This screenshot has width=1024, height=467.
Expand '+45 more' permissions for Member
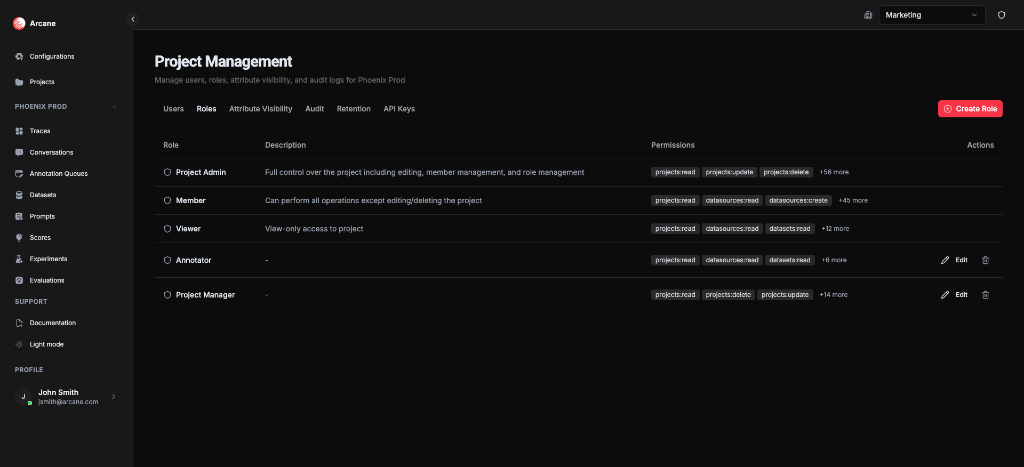853,201
